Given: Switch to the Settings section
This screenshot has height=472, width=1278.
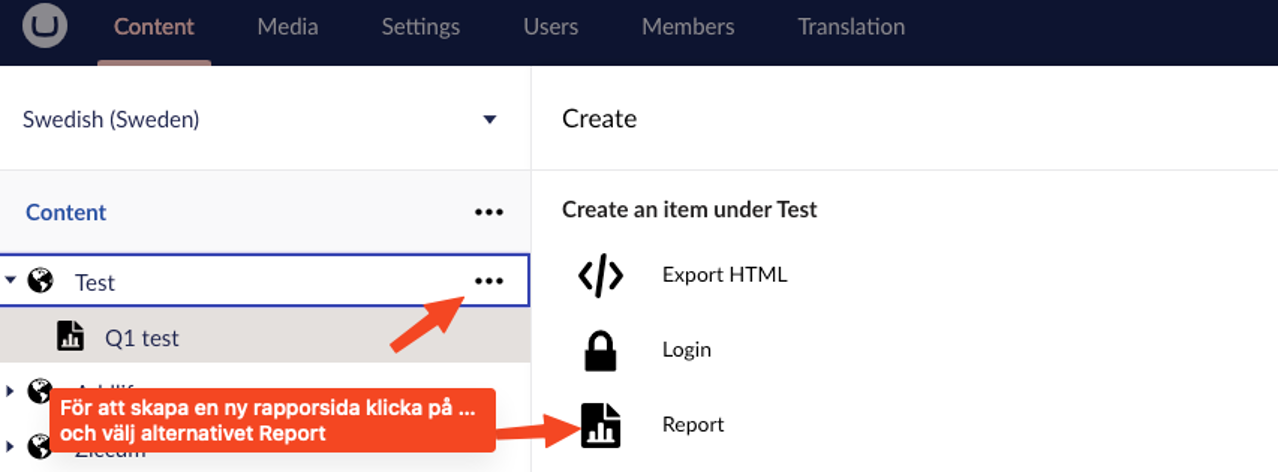Looking at the screenshot, I should pos(420,27).
